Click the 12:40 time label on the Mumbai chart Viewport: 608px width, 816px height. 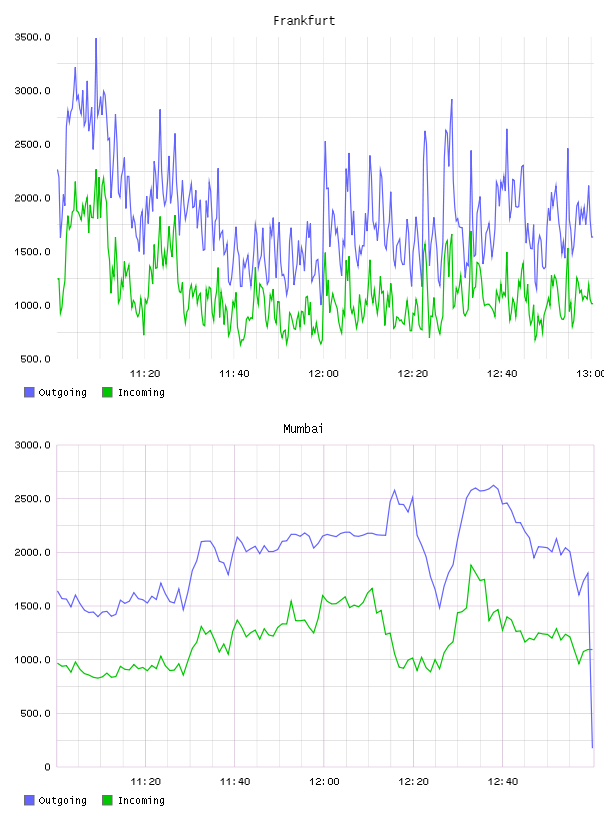point(502,782)
